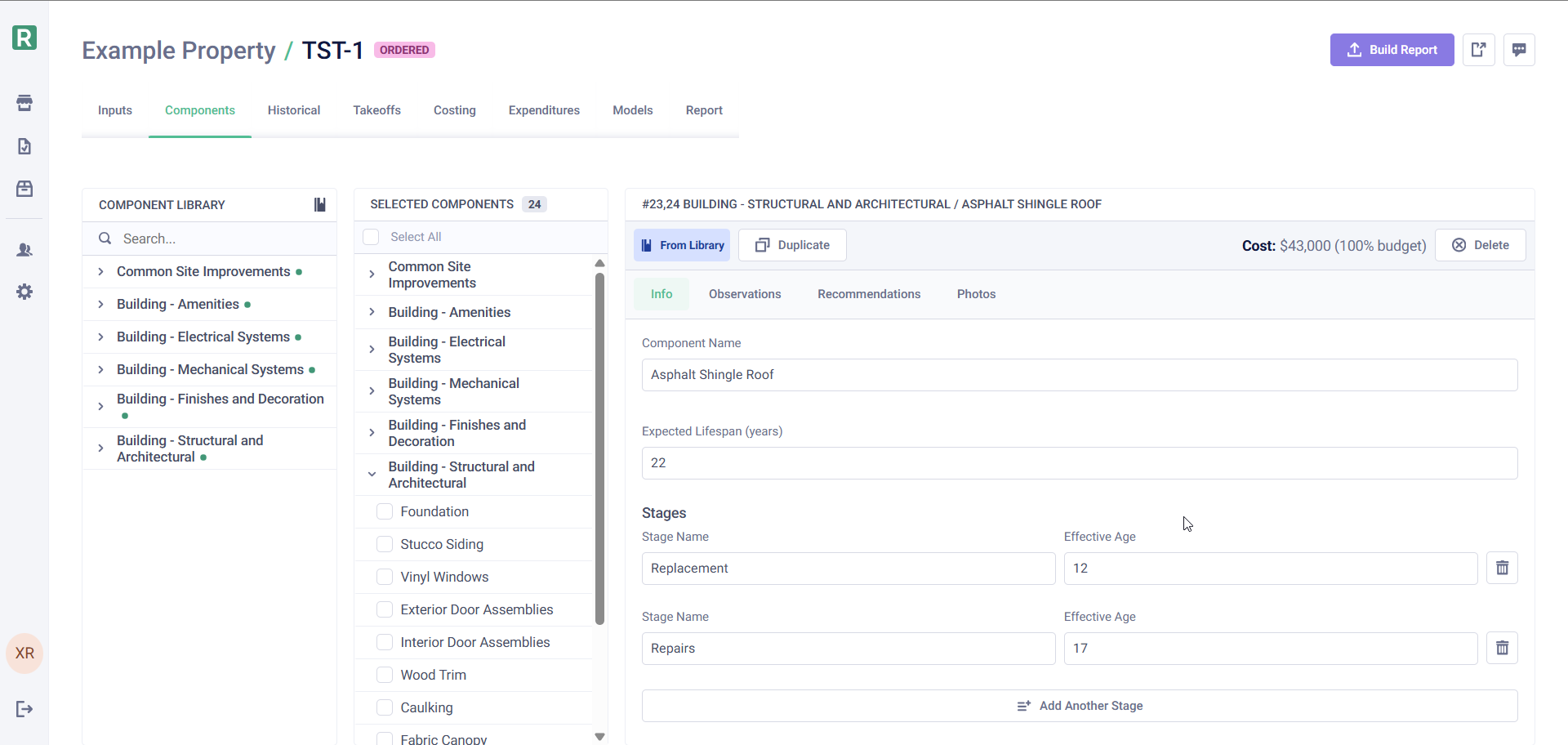Expand selected Building - Amenities group
The image size is (1568, 745).
[372, 312]
